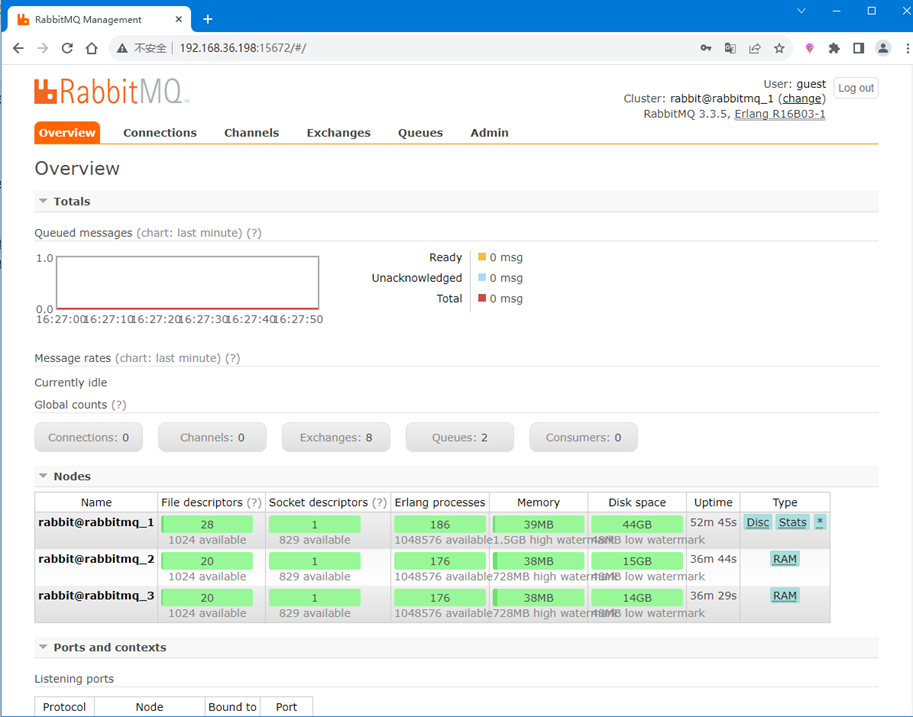Open help for Queued messages

click(x=254, y=233)
